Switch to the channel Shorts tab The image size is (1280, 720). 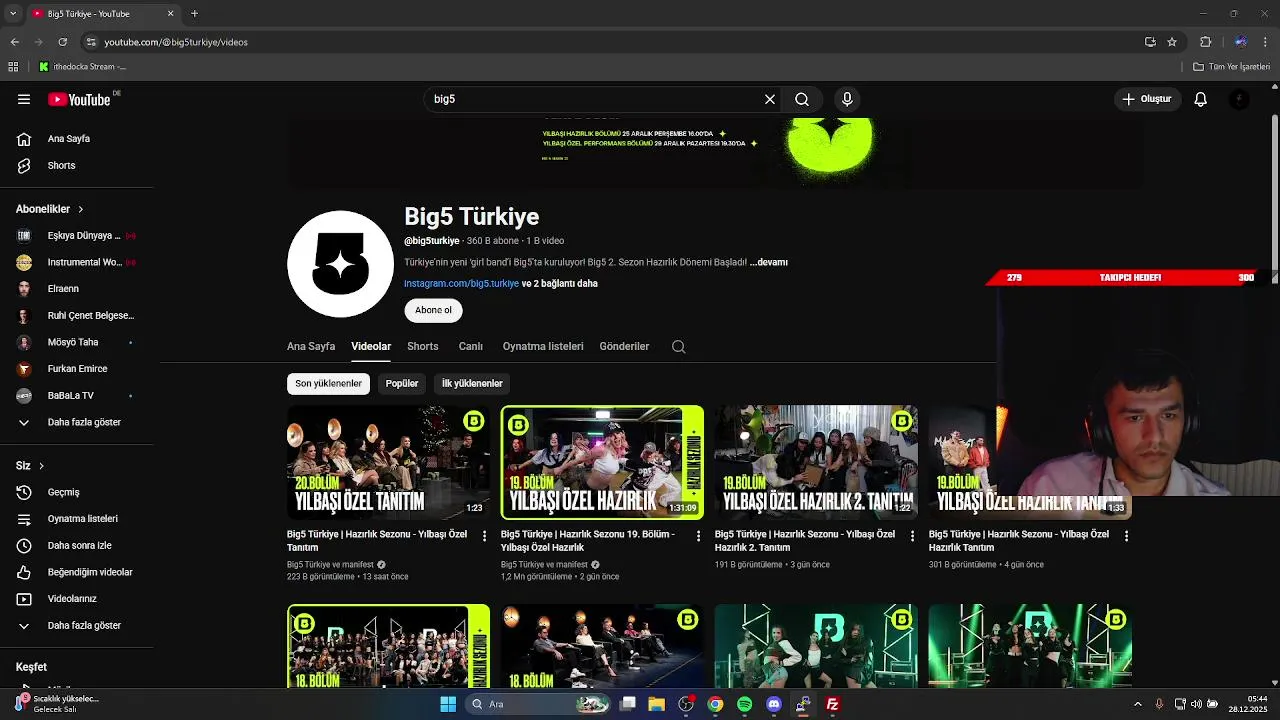423,346
